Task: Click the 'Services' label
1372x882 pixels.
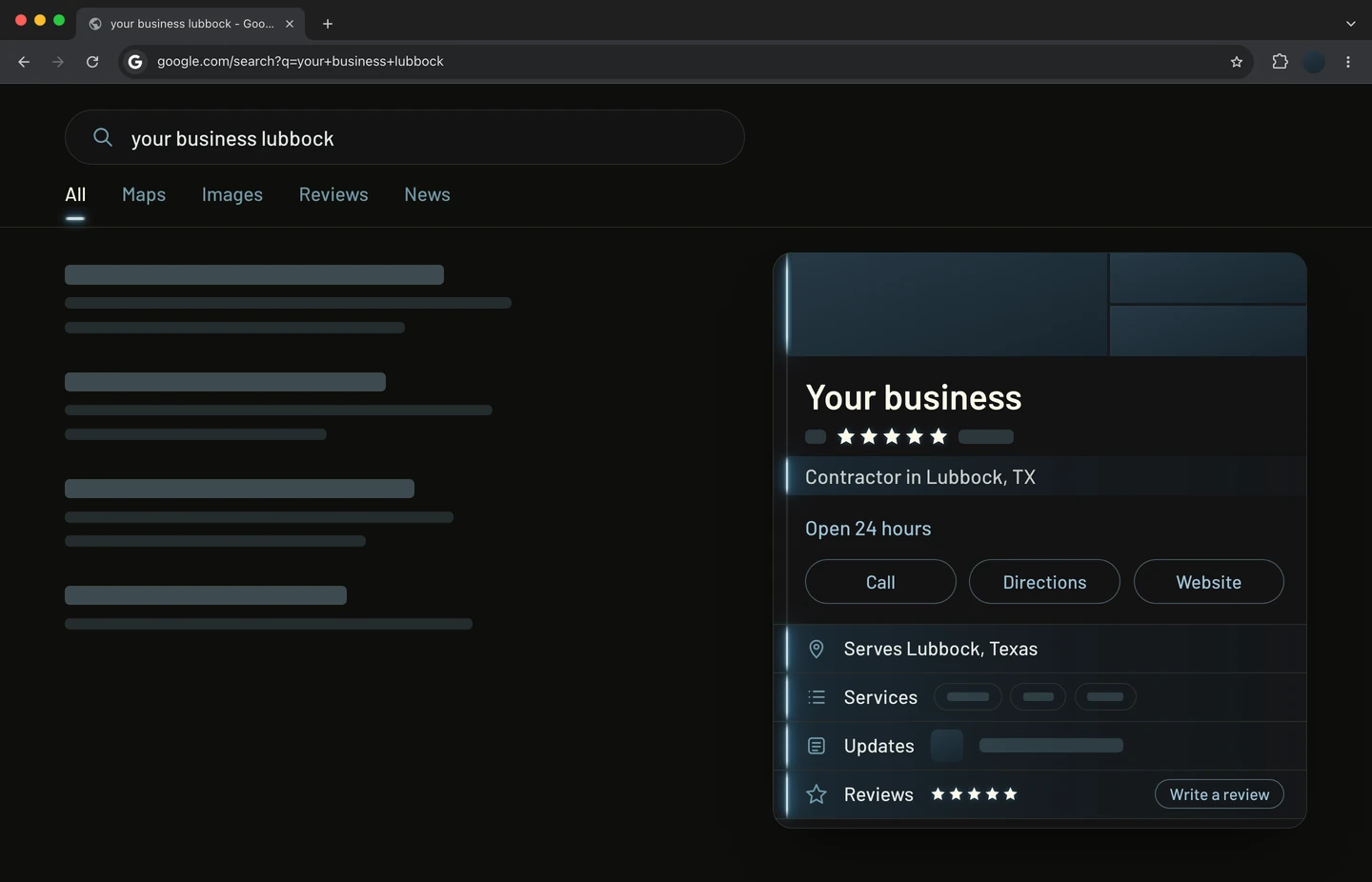Action: coord(880,697)
